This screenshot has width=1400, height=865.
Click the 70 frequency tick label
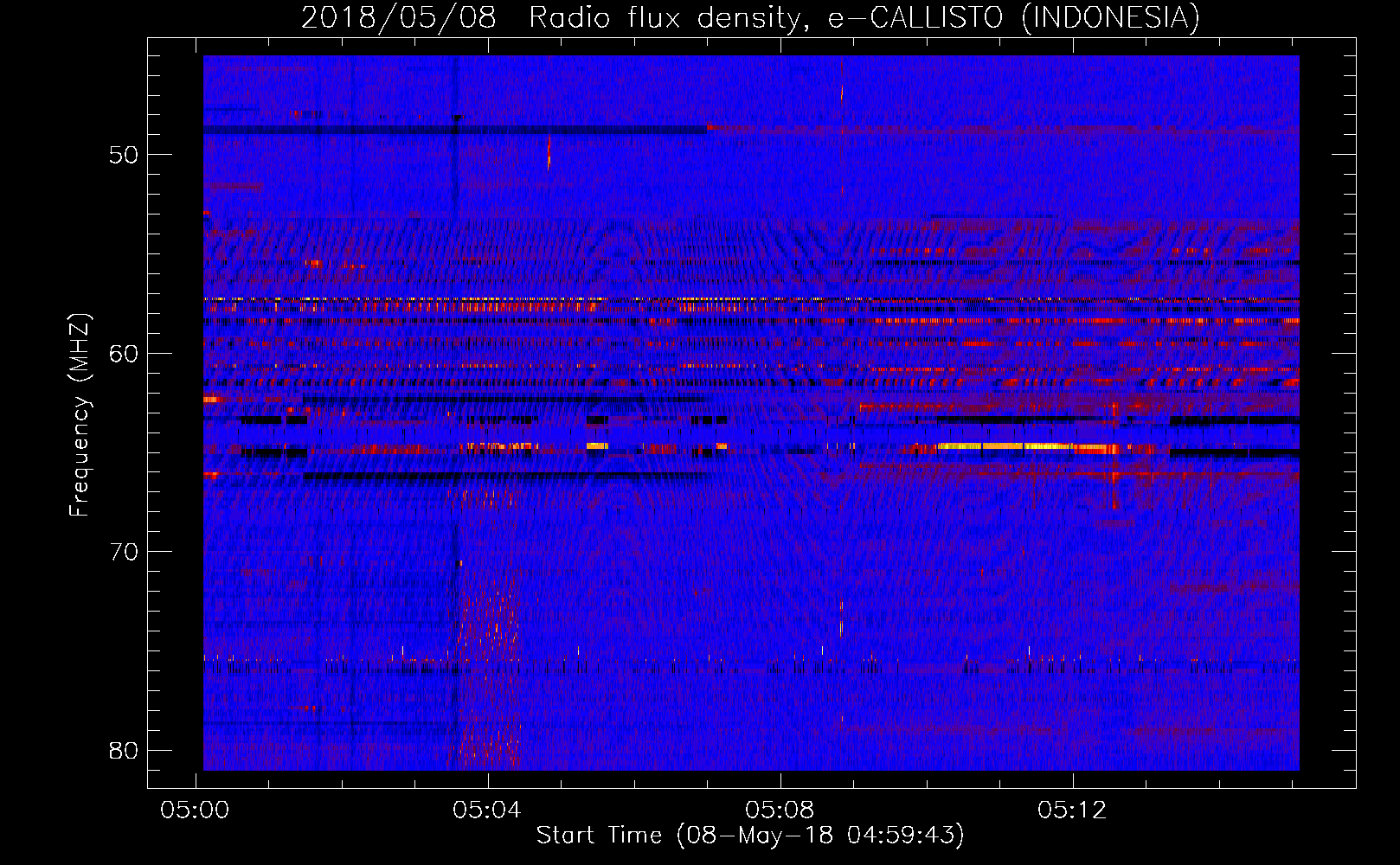(x=124, y=552)
